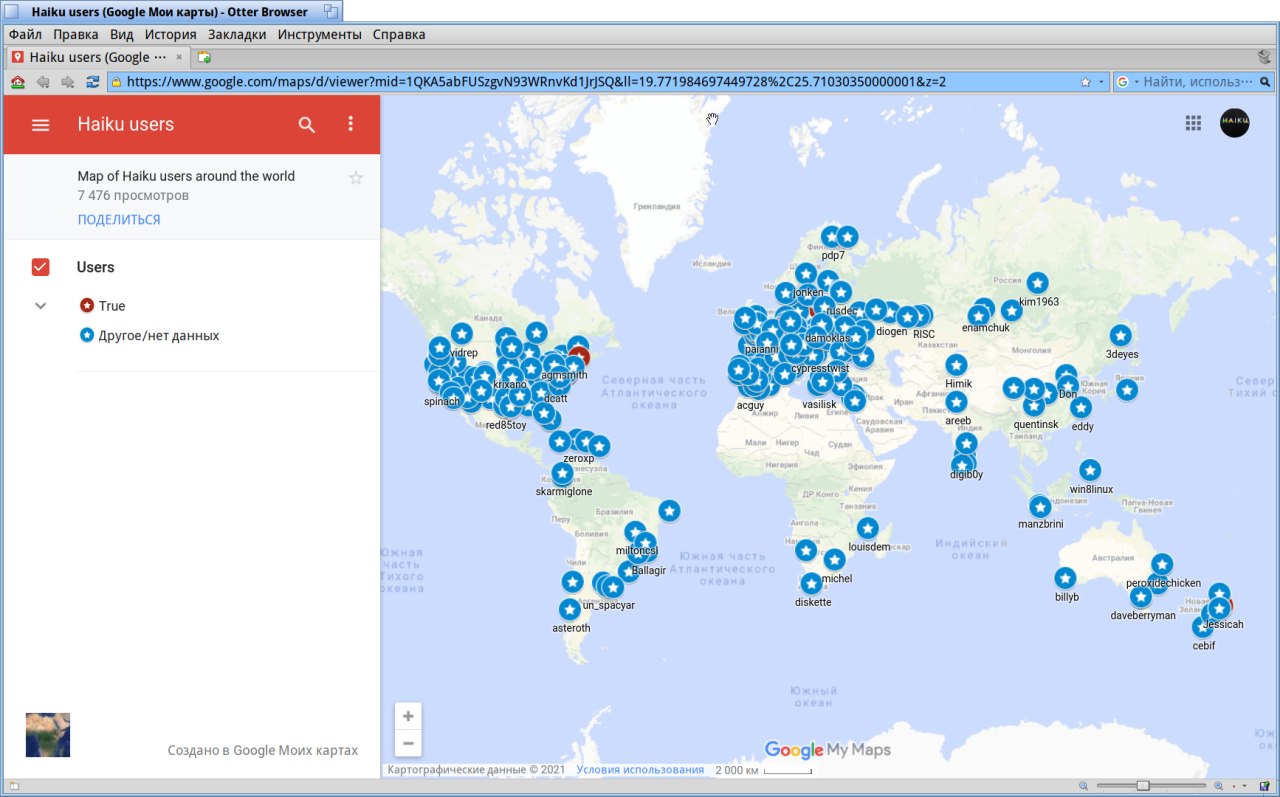Image resolution: width=1280 pixels, height=797 pixels.
Task: Zoom in the map with plus button
Action: click(x=407, y=716)
